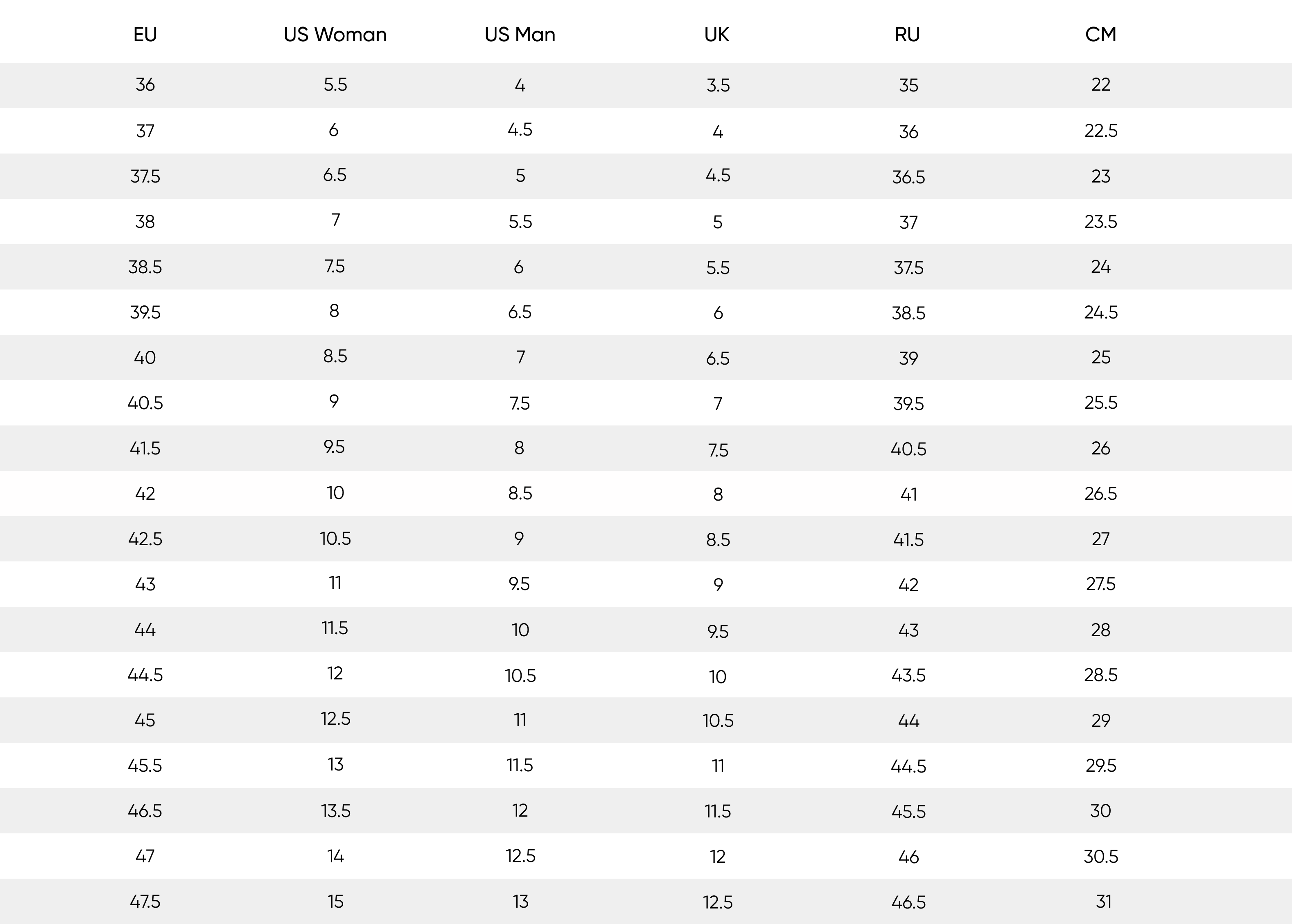
Task: Select the 25.5 centimeter cell
Action: click(1101, 403)
